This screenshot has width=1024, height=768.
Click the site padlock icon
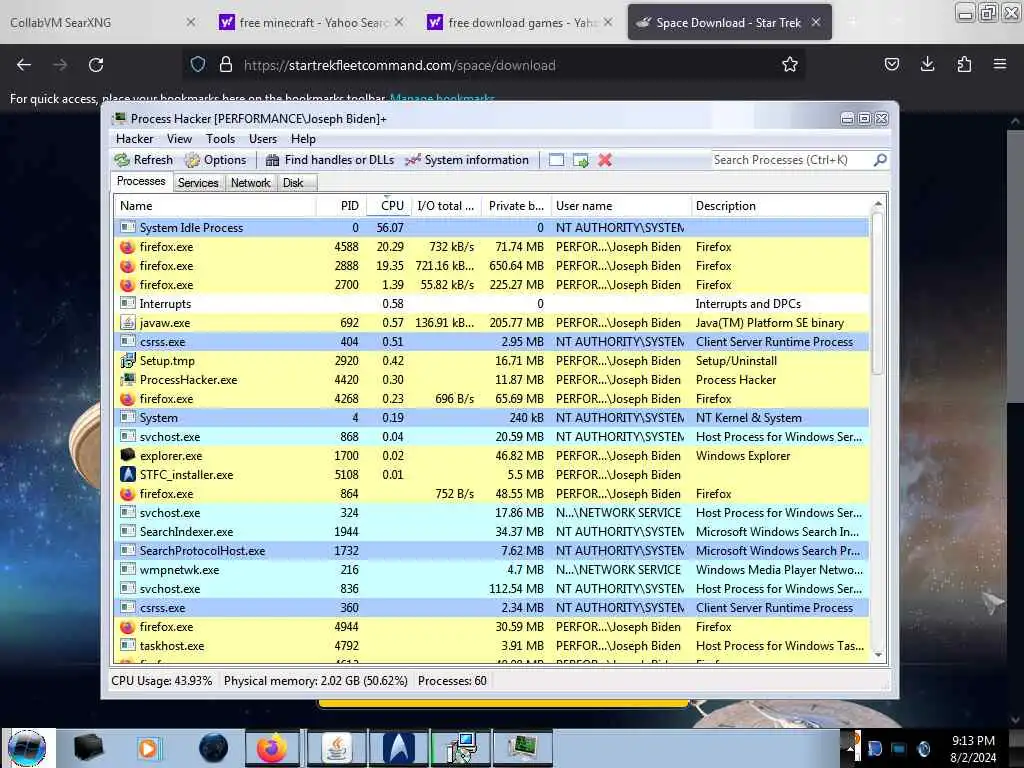coord(226,65)
